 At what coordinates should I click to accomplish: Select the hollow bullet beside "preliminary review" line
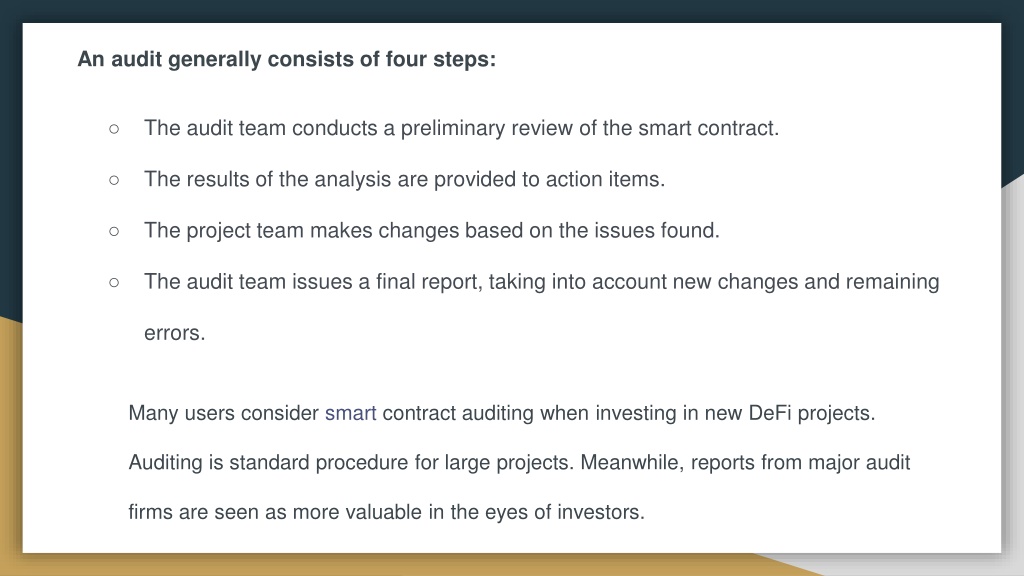click(x=114, y=129)
